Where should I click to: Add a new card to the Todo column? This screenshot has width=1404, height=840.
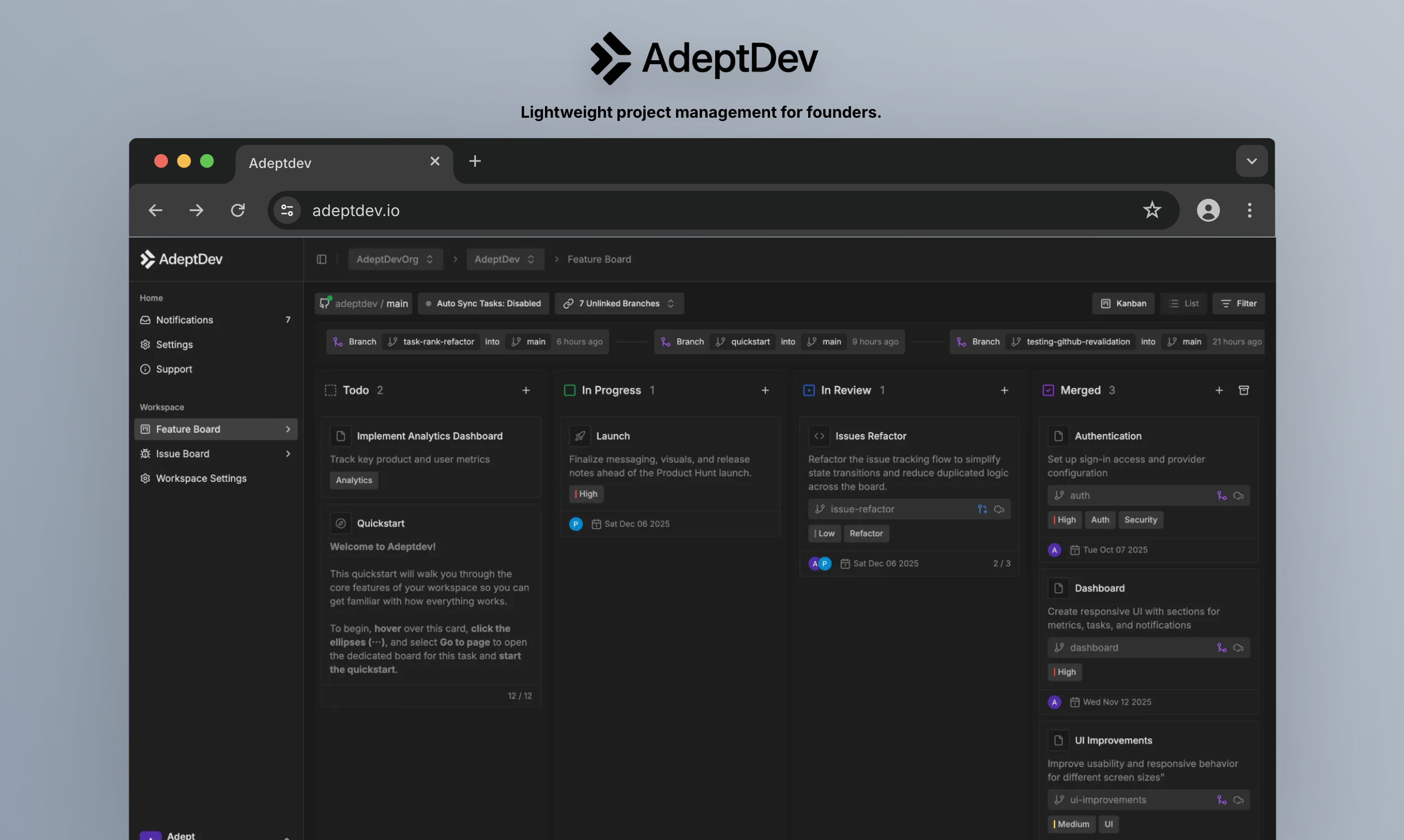[526, 390]
